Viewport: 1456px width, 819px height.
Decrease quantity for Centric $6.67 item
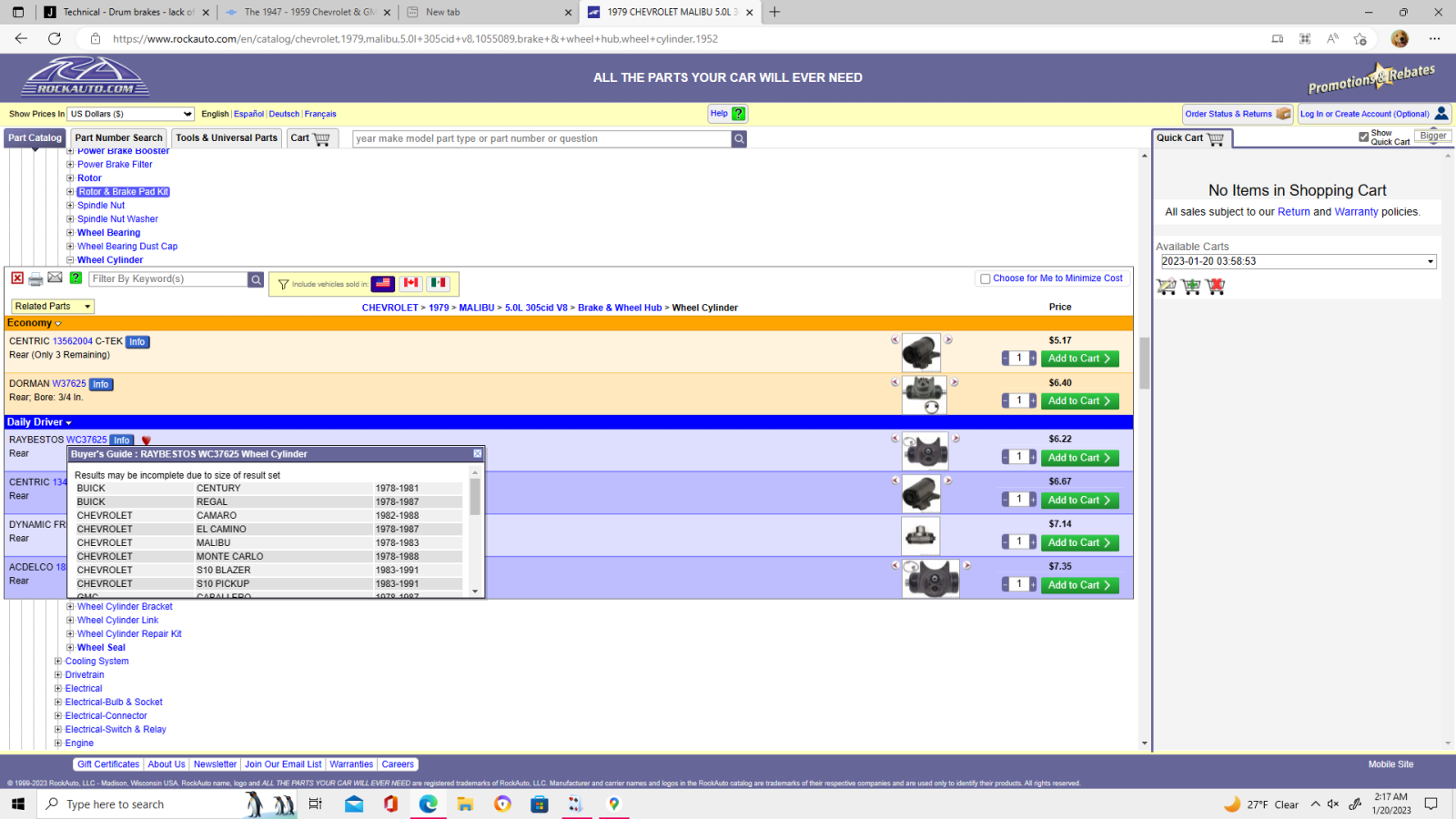pyautogui.click(x=1006, y=500)
